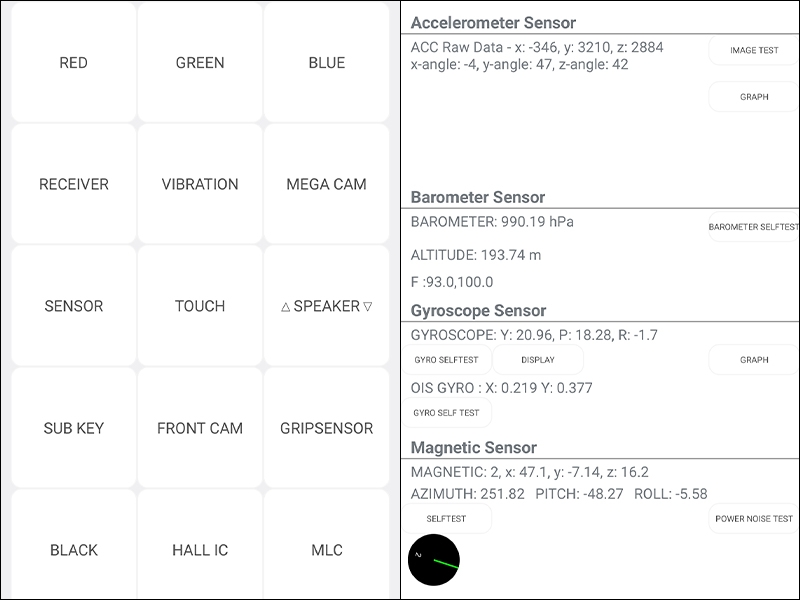The width and height of the screenshot is (800, 600).
Task: Start the RECEIVER test
Action: (x=73, y=184)
